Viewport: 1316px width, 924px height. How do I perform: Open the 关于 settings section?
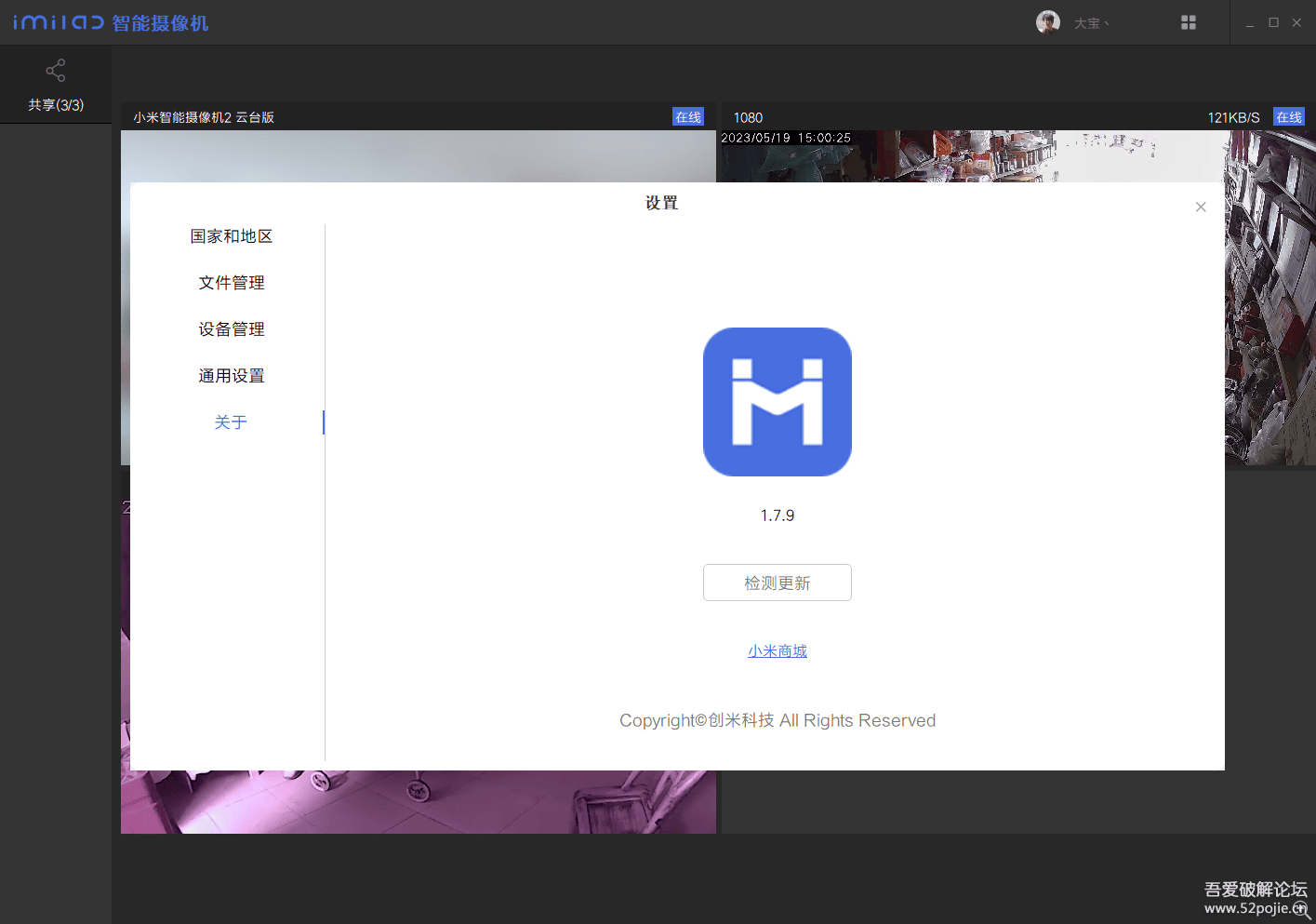[x=231, y=422]
